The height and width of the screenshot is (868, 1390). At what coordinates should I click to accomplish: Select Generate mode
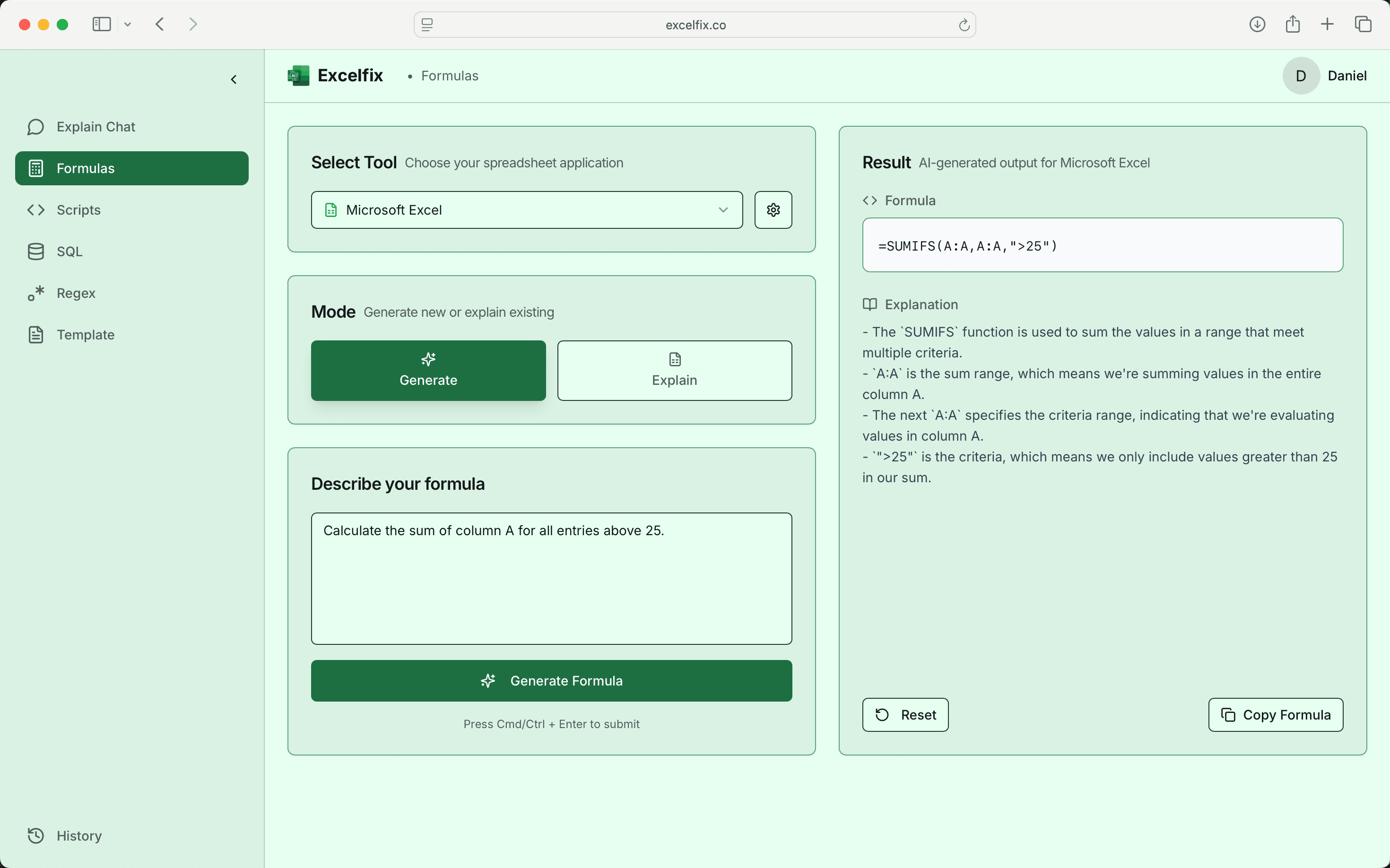pyautogui.click(x=428, y=370)
